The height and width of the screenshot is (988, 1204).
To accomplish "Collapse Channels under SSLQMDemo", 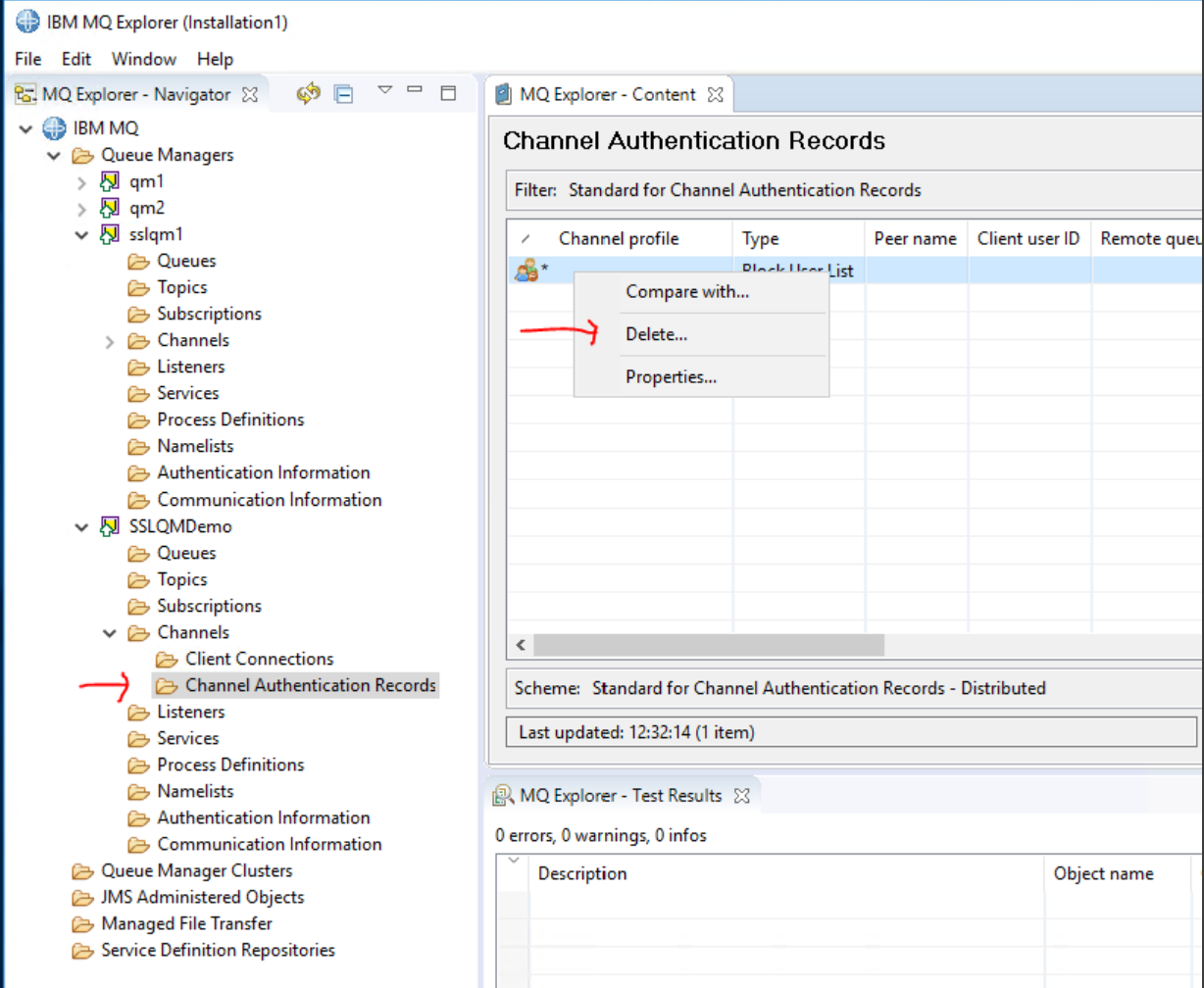I will coord(110,633).
